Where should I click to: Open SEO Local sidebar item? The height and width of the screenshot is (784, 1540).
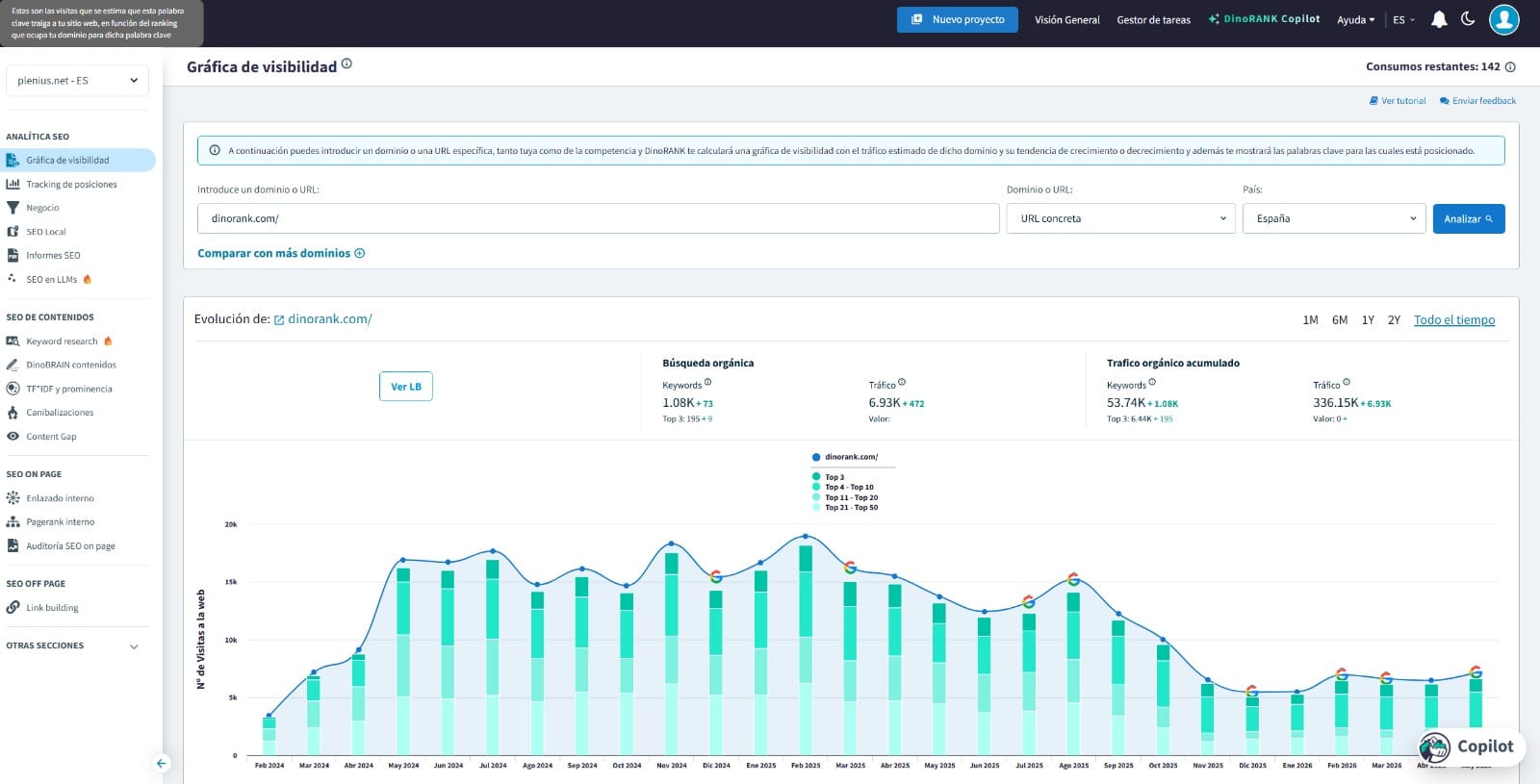point(46,232)
